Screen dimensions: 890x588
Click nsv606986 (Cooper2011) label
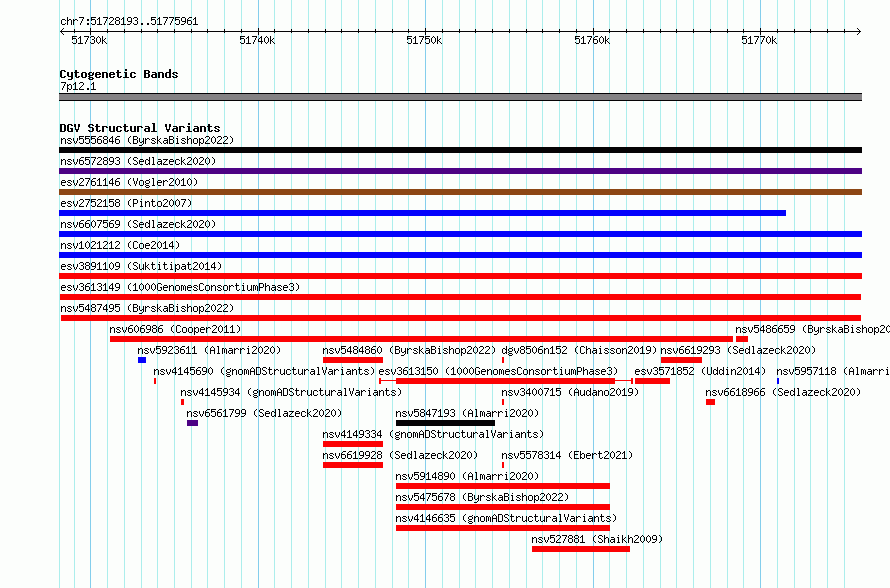[175, 329]
